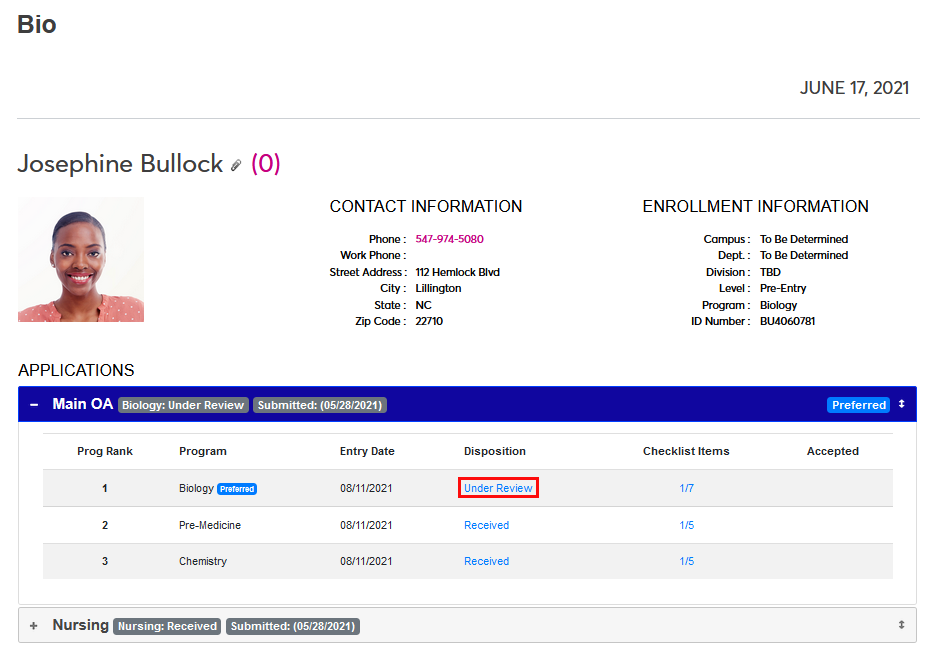Click the pencil edit icon beside Josephine Bullock

click(x=236, y=165)
